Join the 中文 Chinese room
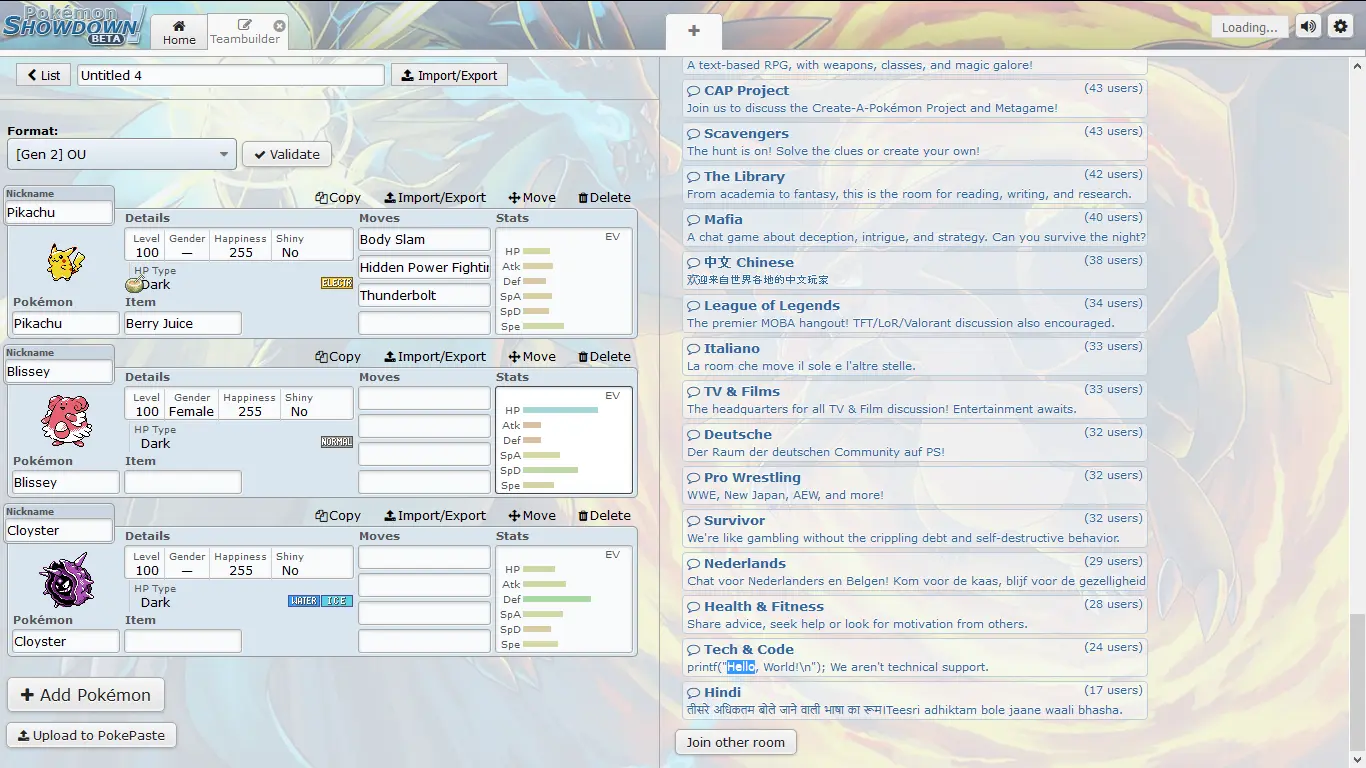The image size is (1366, 768). pos(914,271)
